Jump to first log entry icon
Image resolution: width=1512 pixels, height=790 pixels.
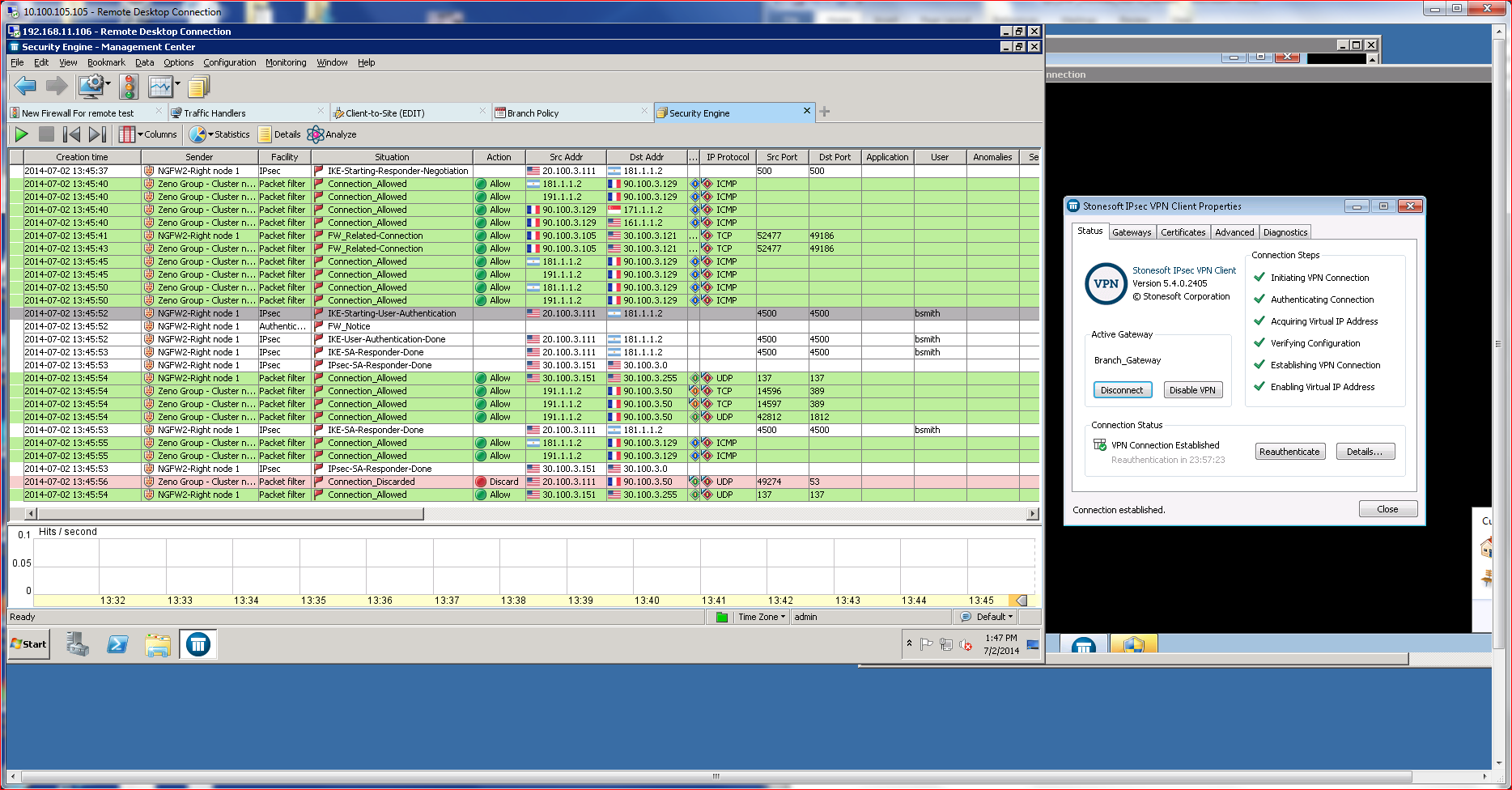(x=71, y=134)
